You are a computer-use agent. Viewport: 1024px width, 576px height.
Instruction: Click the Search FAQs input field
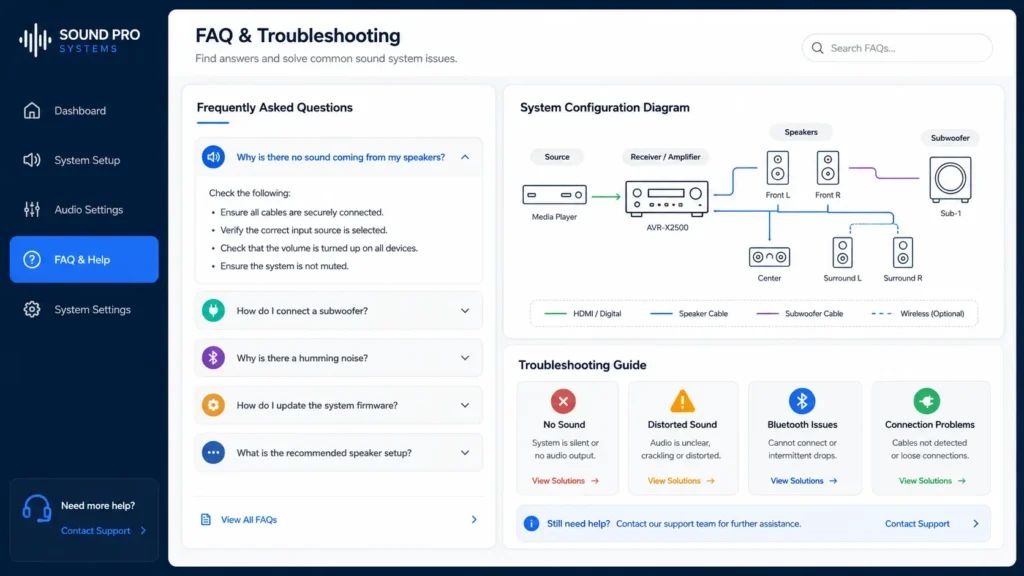click(x=897, y=48)
